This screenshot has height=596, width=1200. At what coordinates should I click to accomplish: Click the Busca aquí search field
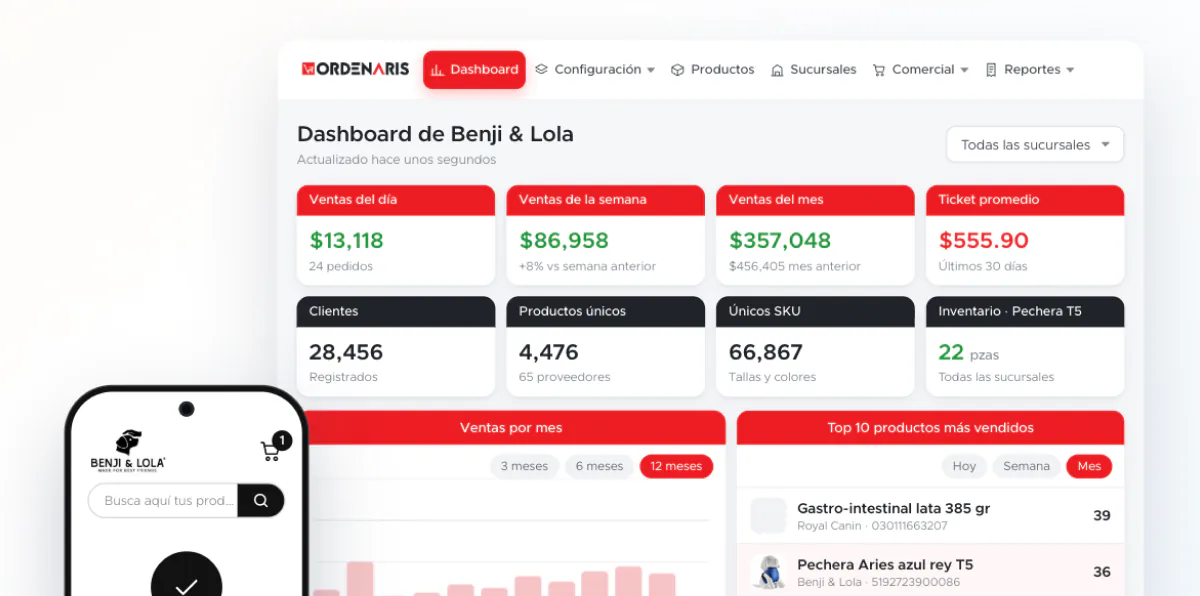coord(163,500)
